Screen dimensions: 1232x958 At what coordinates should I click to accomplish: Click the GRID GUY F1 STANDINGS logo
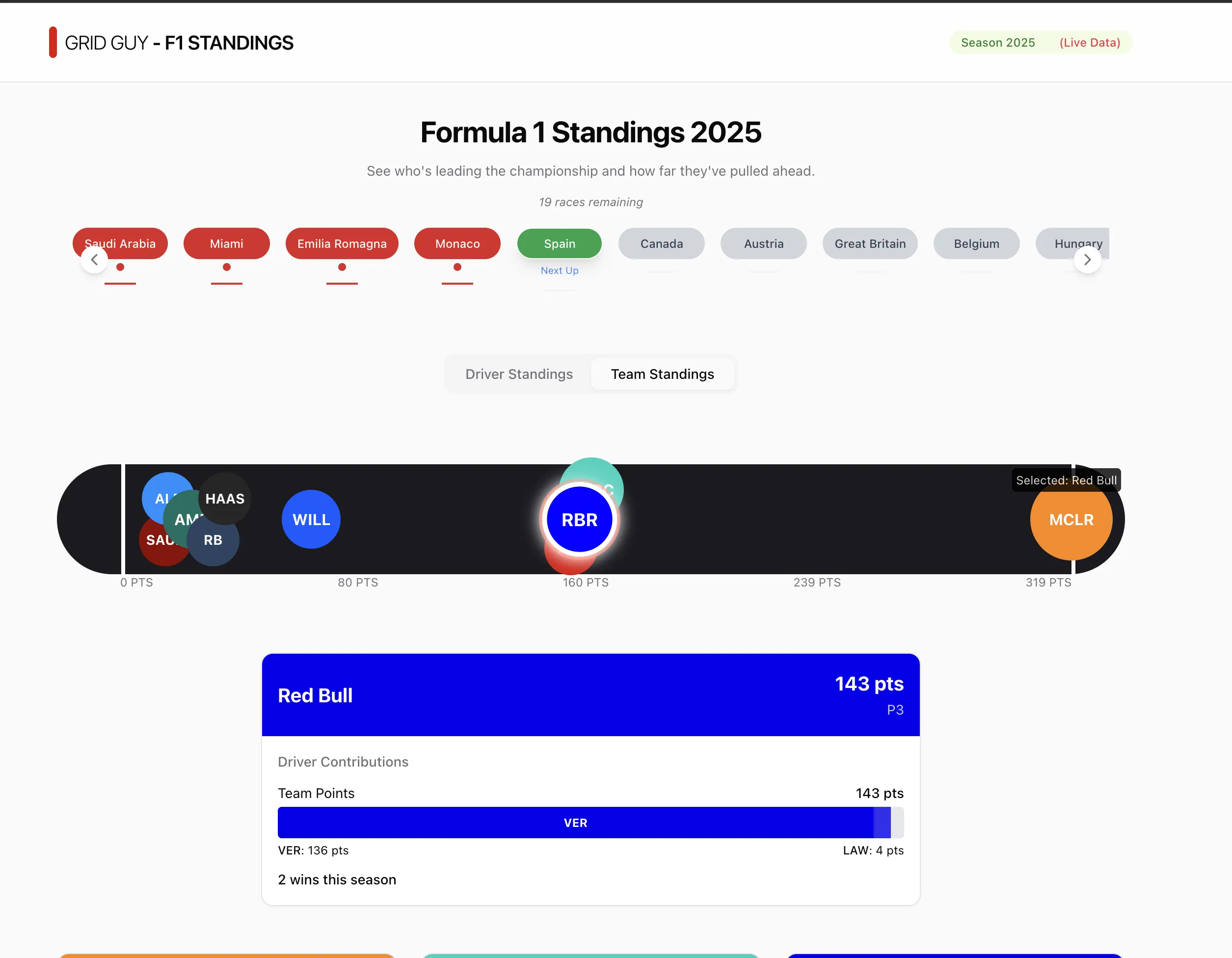point(171,43)
